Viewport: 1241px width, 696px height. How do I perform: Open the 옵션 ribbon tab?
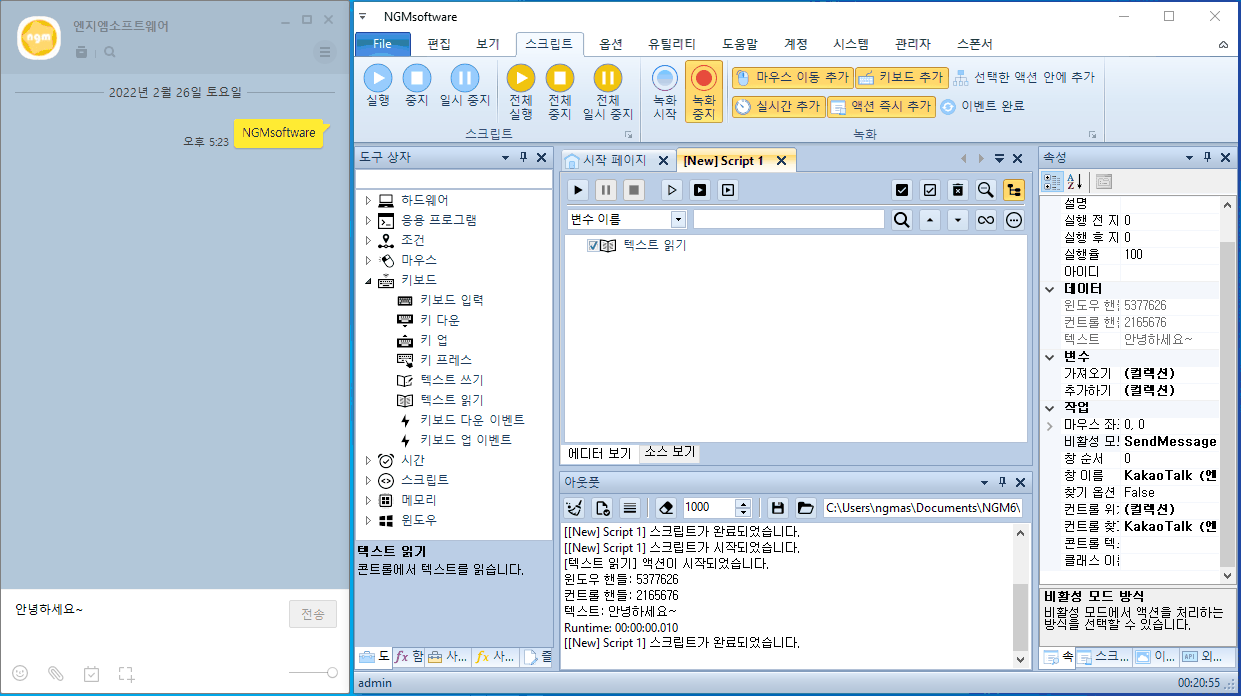(x=611, y=44)
